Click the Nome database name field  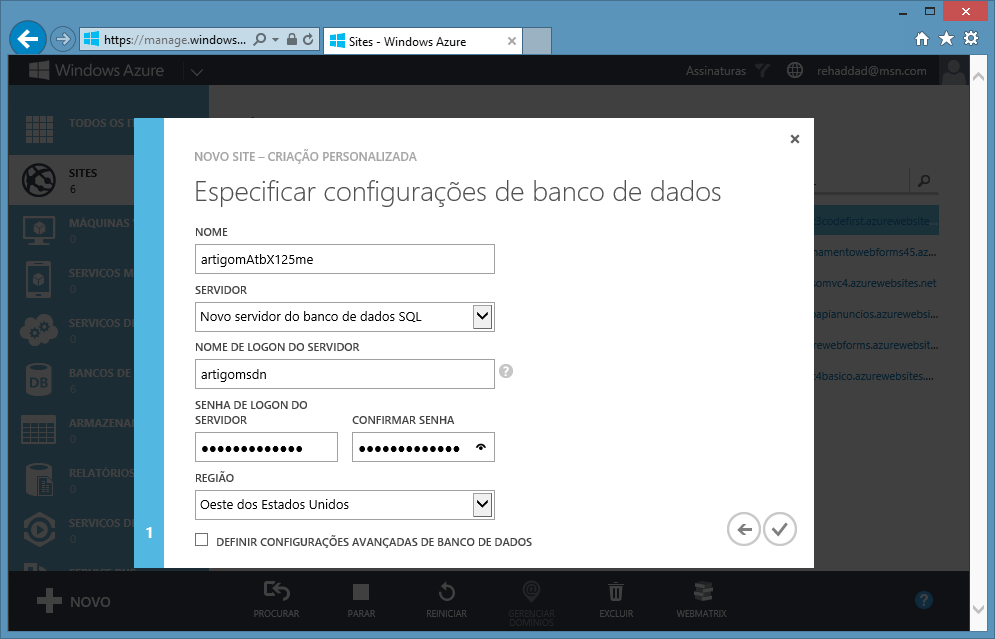345,259
